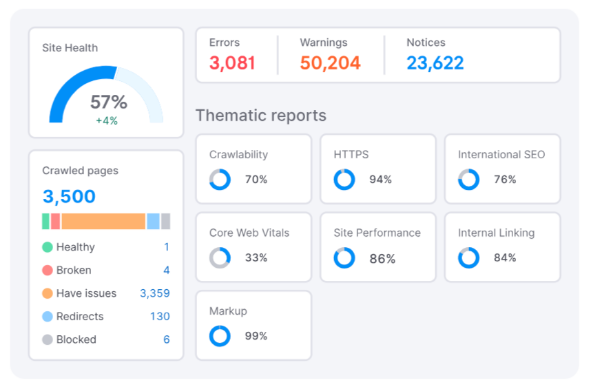
Task: Click the 99% Markup score
Action: click(x=256, y=336)
